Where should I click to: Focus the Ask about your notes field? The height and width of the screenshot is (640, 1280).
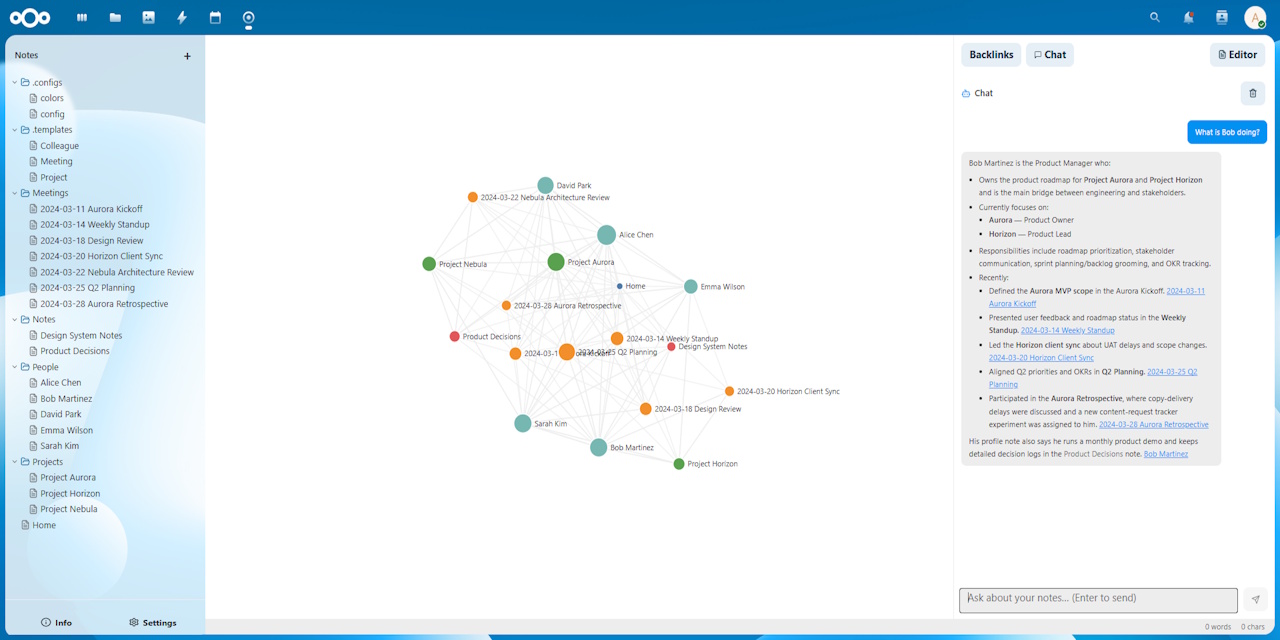point(1098,600)
